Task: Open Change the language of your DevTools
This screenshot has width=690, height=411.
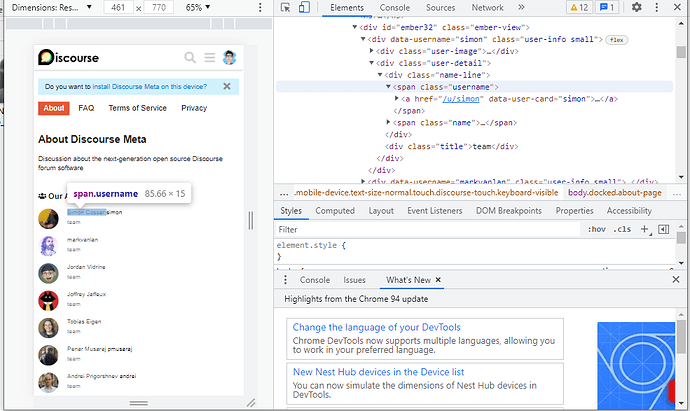Action: pos(377,327)
